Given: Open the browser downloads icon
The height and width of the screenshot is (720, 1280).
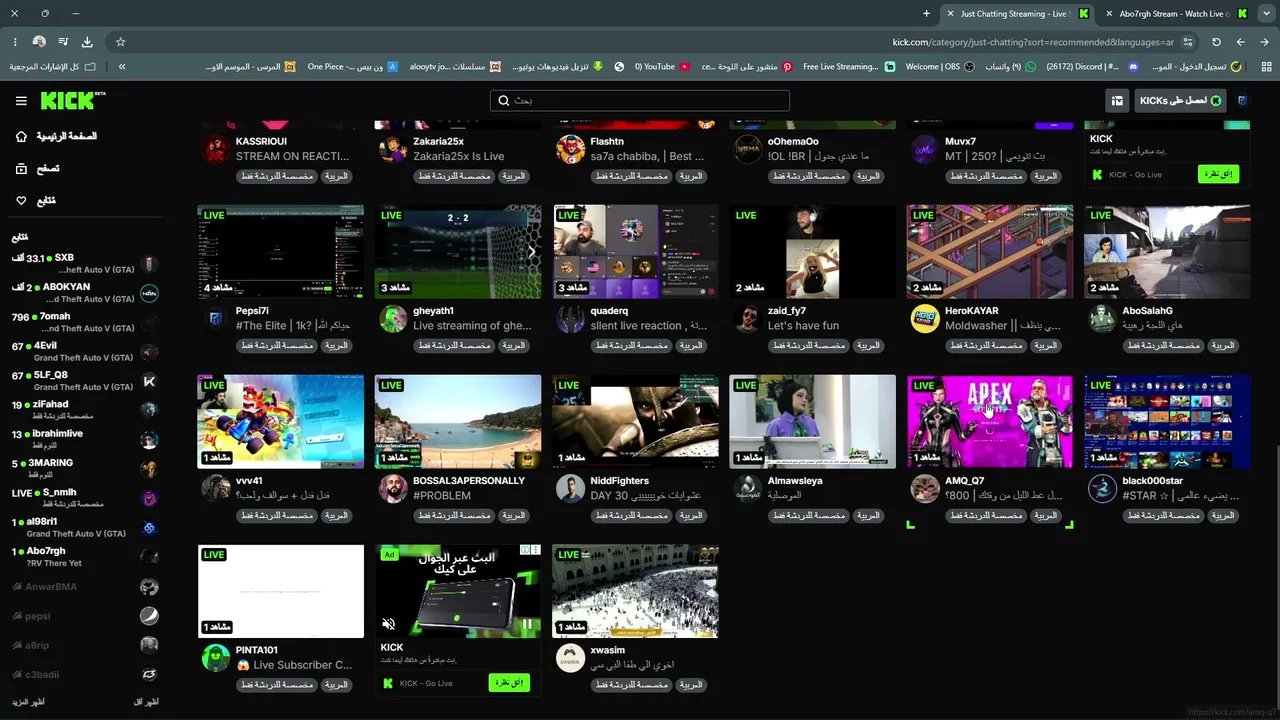Looking at the screenshot, I should pos(87,42).
